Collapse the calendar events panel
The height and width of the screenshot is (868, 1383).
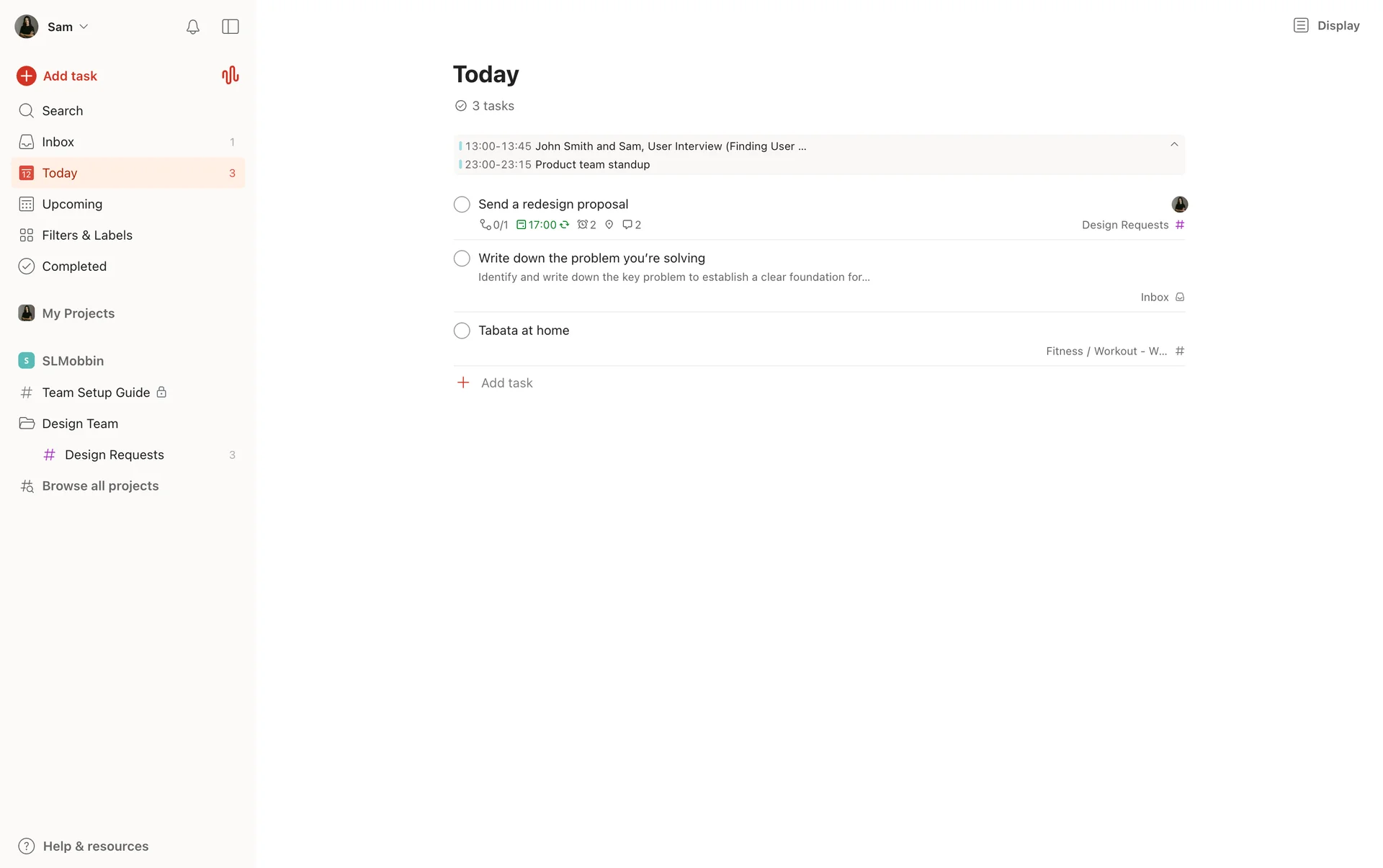[1174, 145]
